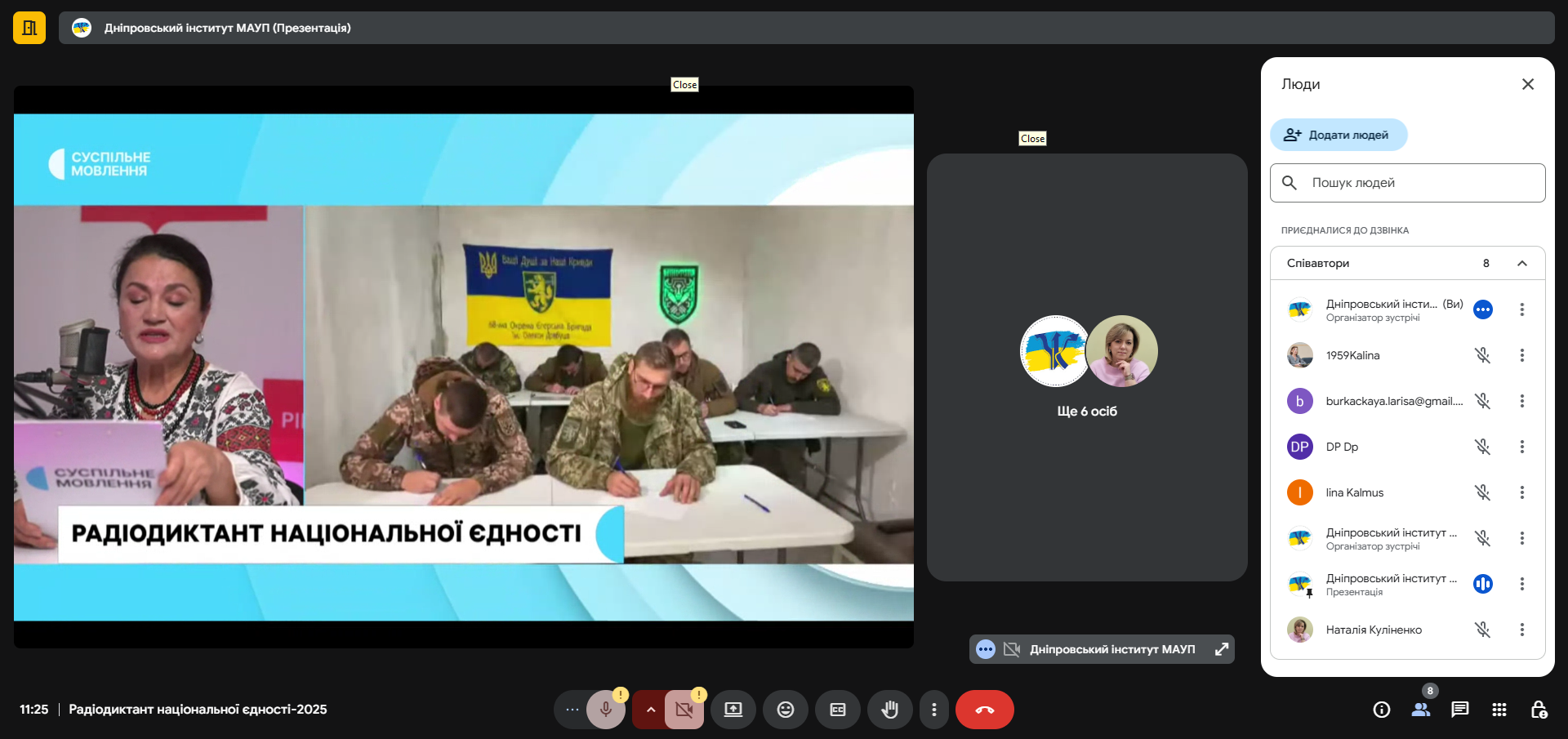The width and height of the screenshot is (1568, 739).
Task: Open the emoji reactions button
Action: click(785, 710)
